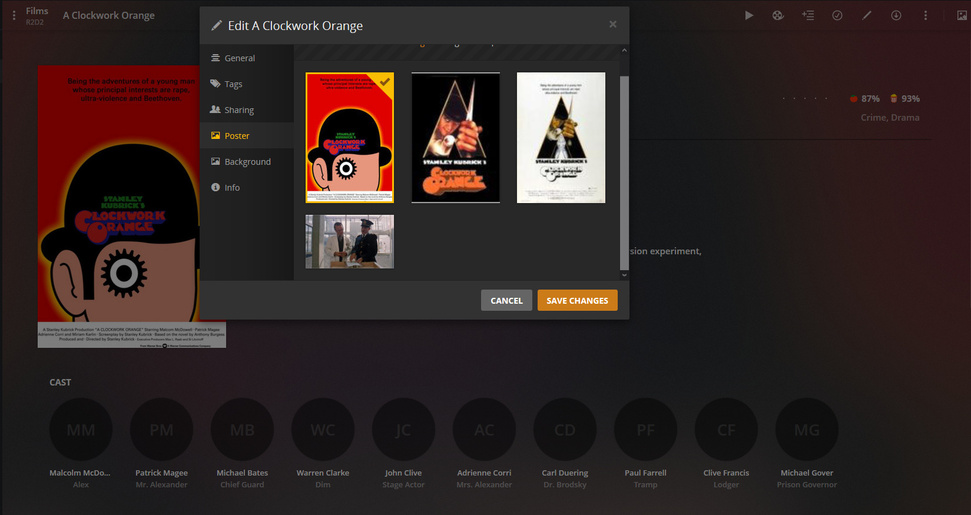Choose the film still with police officer
The width and height of the screenshot is (971, 515).
pyautogui.click(x=349, y=241)
